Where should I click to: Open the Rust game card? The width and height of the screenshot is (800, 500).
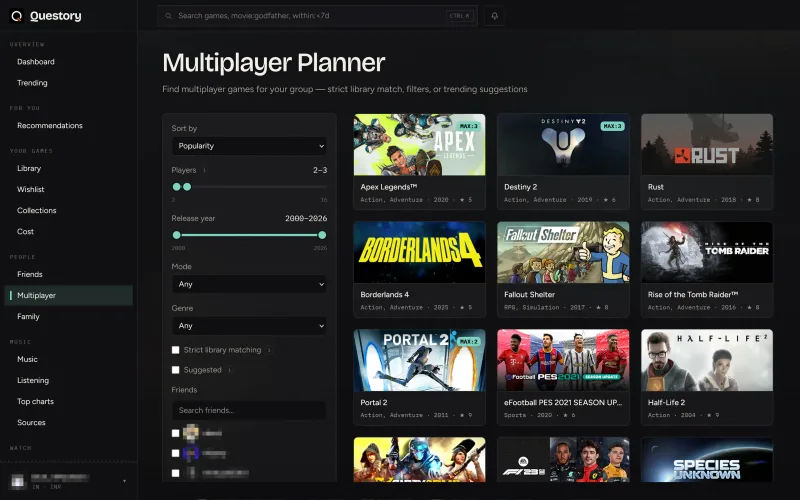(707, 162)
